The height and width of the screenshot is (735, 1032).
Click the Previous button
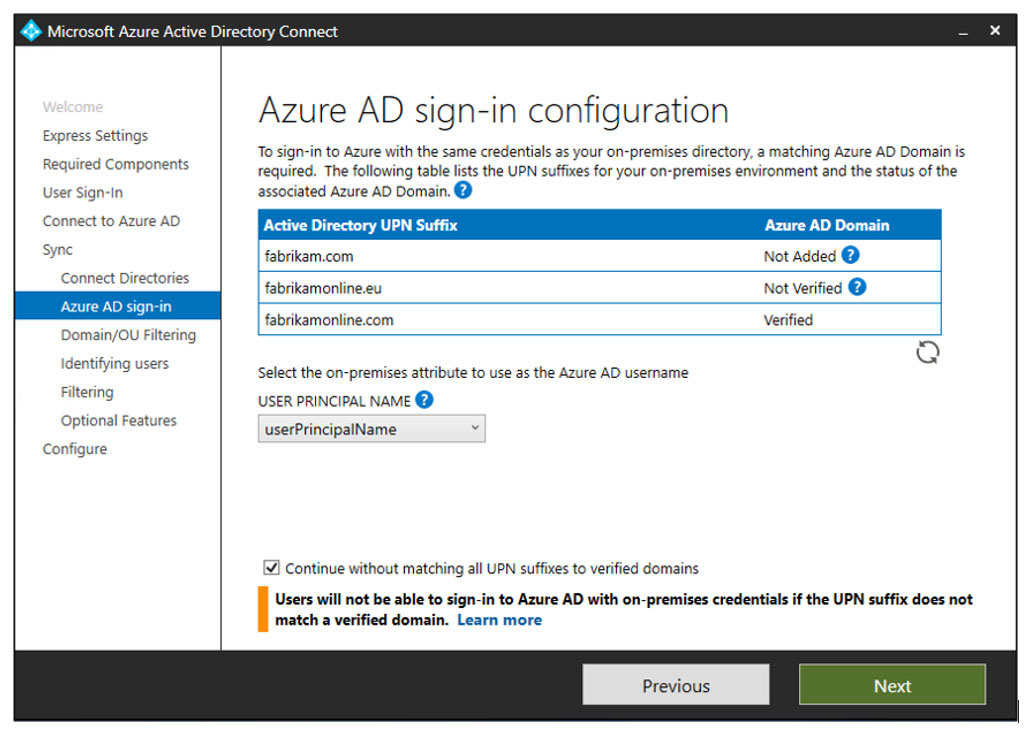click(x=676, y=685)
